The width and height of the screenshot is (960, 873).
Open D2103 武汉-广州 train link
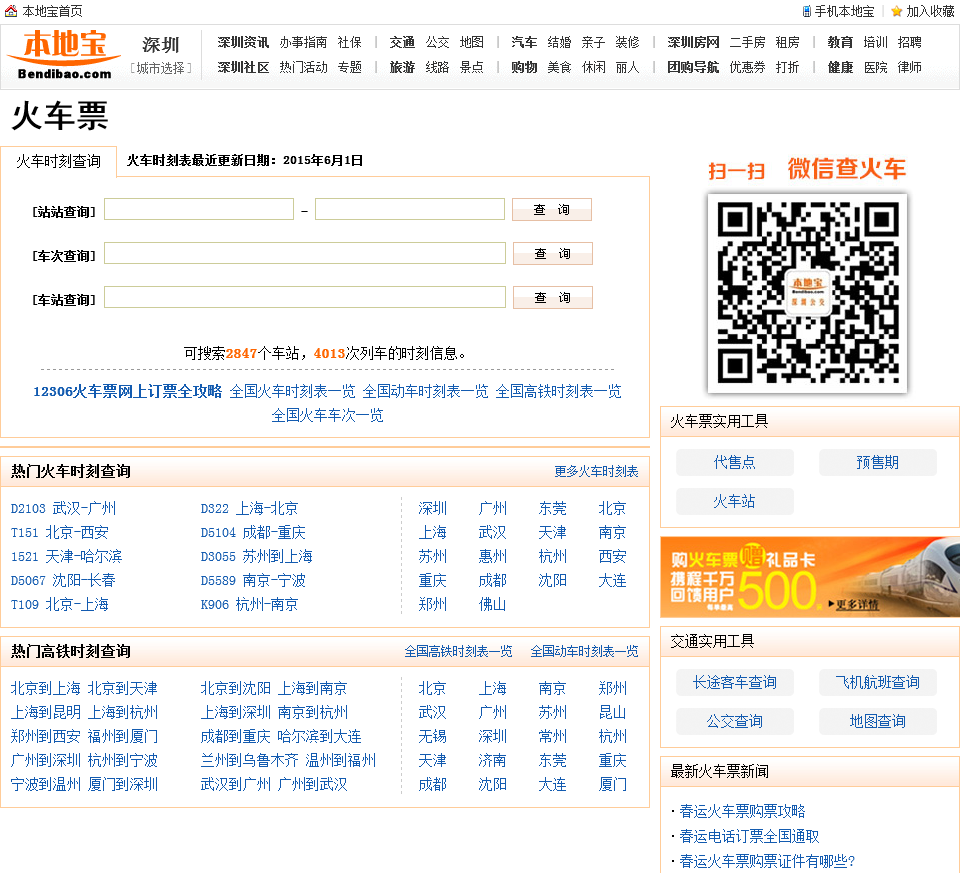[x=63, y=508]
